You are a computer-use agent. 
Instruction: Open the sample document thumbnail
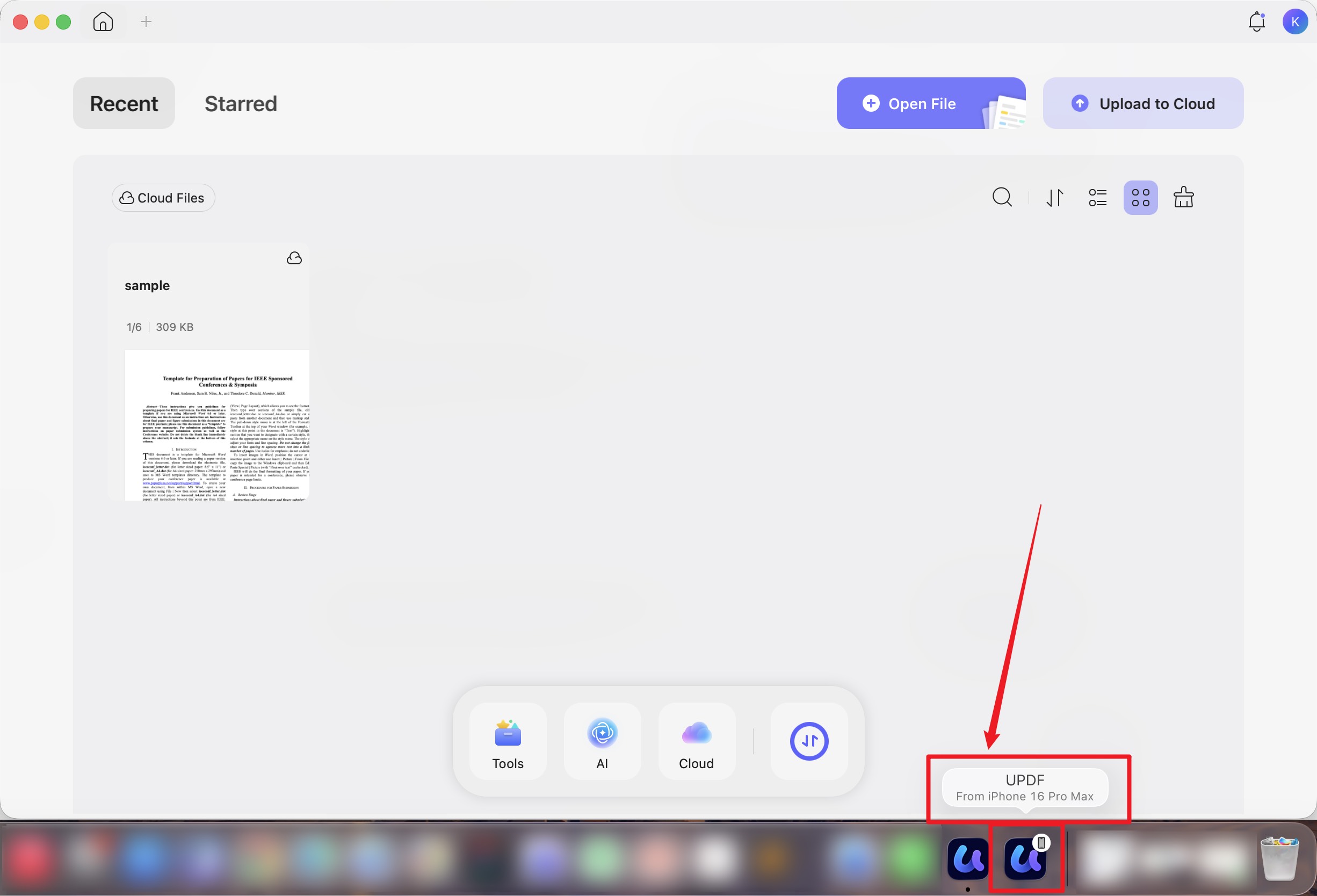pos(217,425)
